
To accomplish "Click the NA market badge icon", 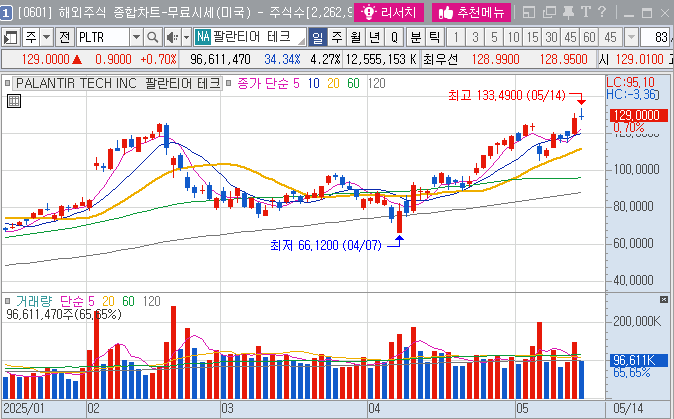I will coord(202,37).
